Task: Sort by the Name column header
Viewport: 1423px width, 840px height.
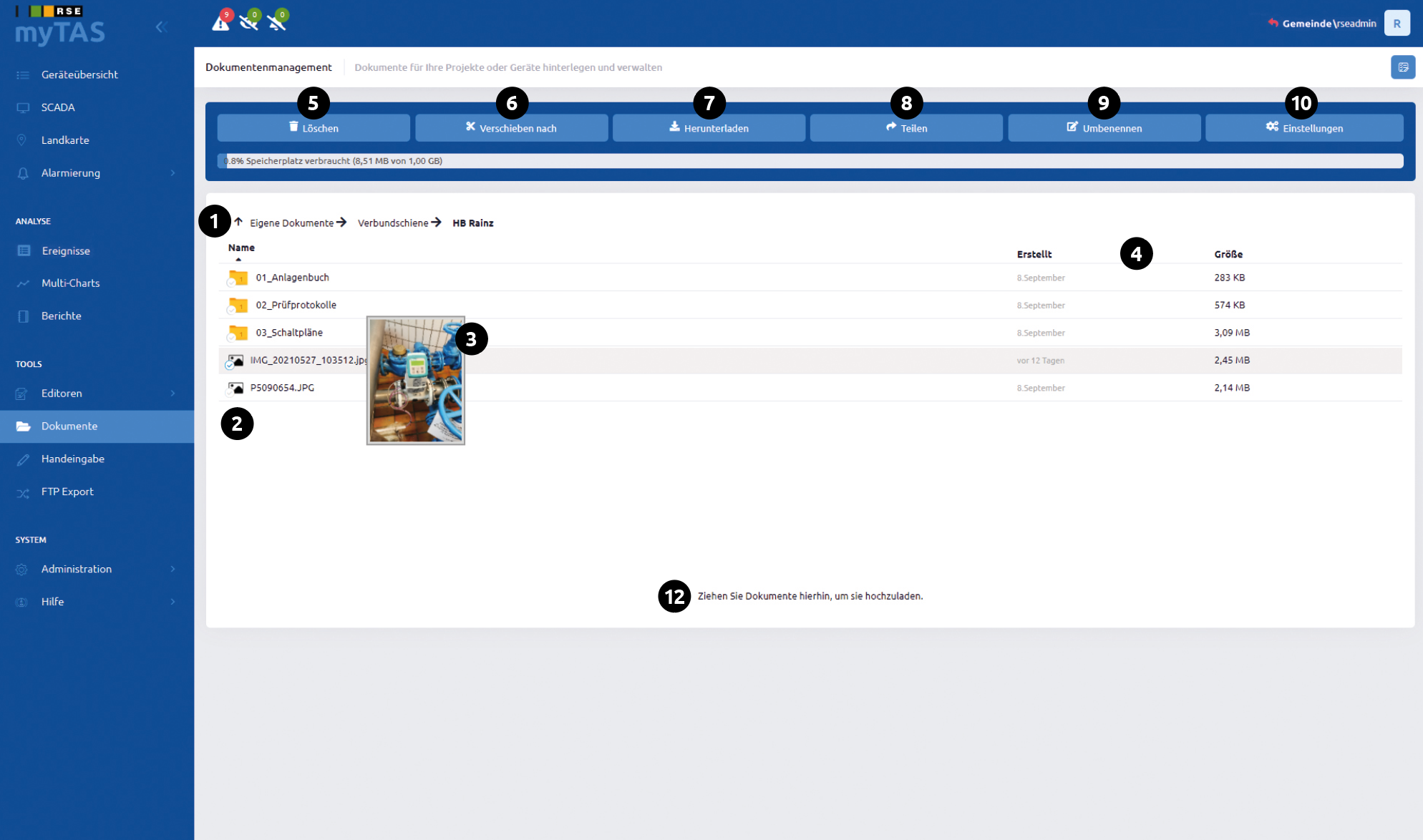Action: click(241, 248)
